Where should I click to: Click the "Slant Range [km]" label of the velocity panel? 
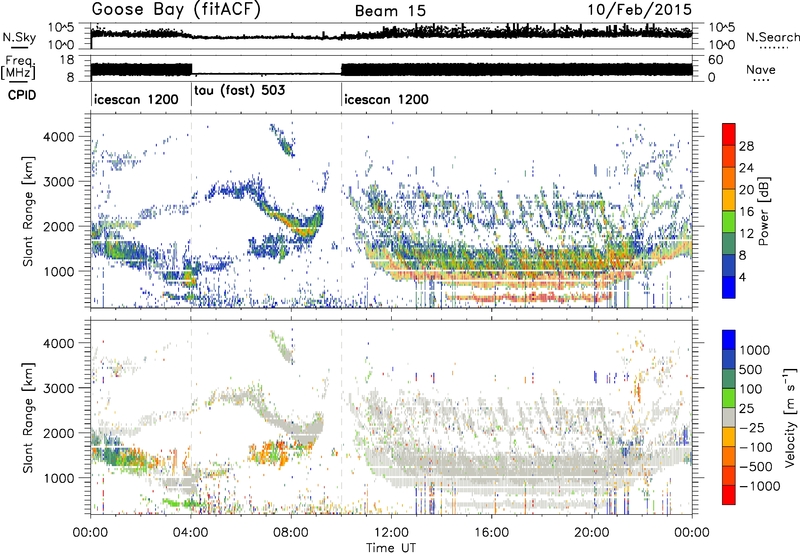click(x=28, y=418)
